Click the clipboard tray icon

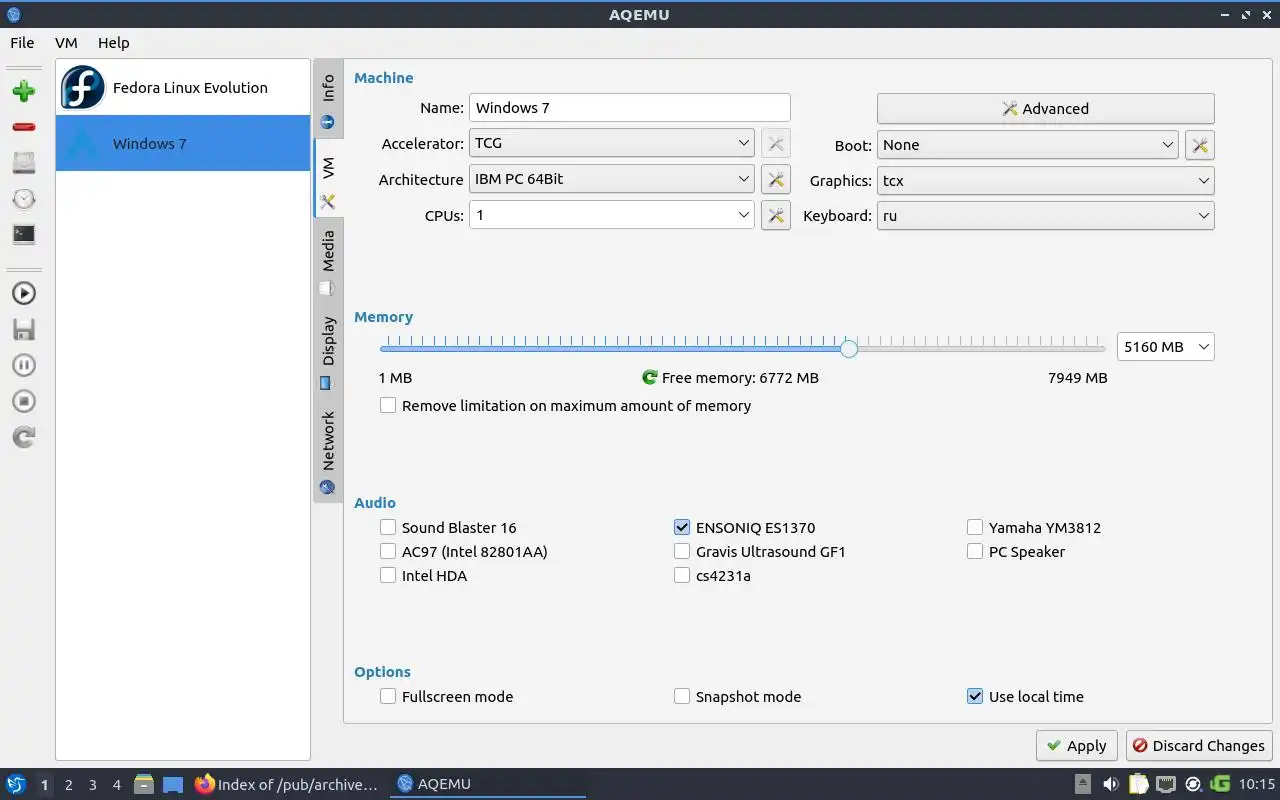tap(1139, 784)
